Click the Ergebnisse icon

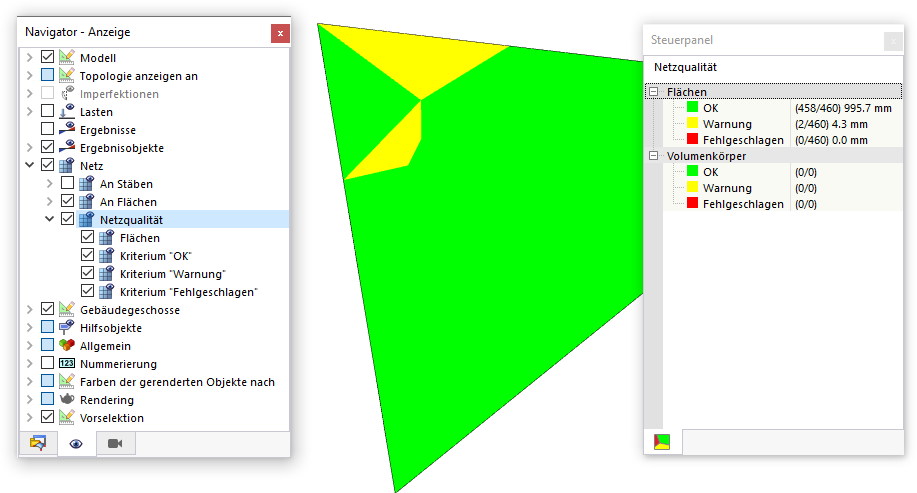pos(67,129)
